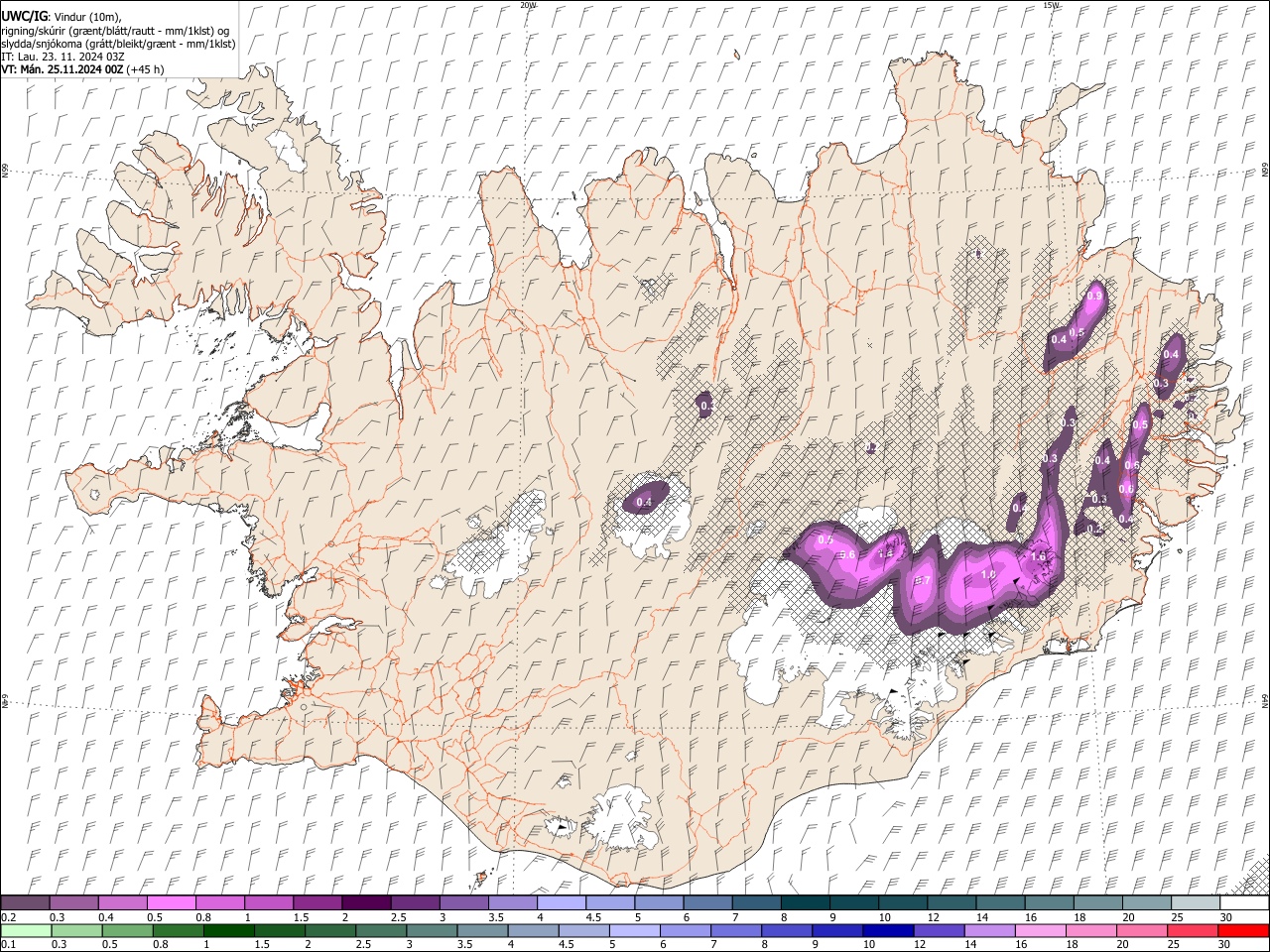Viewport: 1270px width, 952px height.
Task: Click the 'IT: Lau. 23. 11. 2024 03Z' line
Action: coord(62,57)
